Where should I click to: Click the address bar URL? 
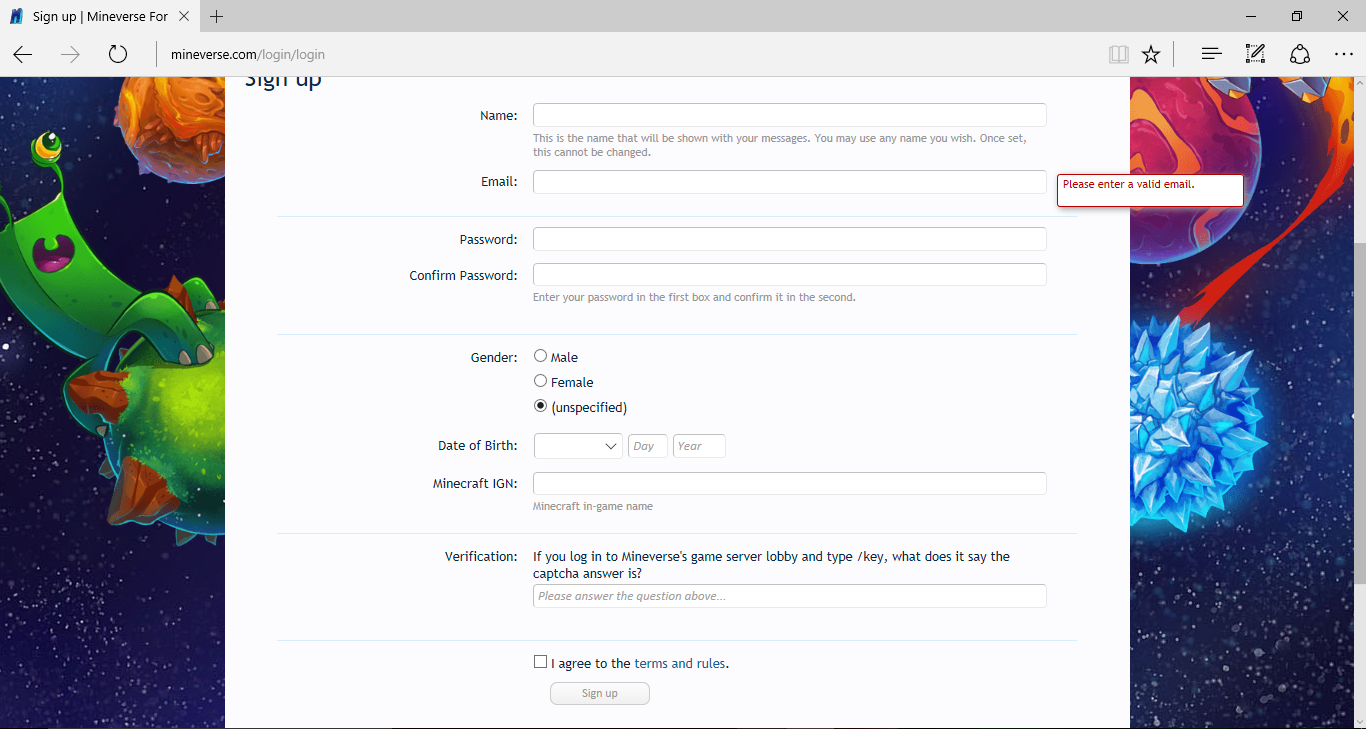(248, 55)
